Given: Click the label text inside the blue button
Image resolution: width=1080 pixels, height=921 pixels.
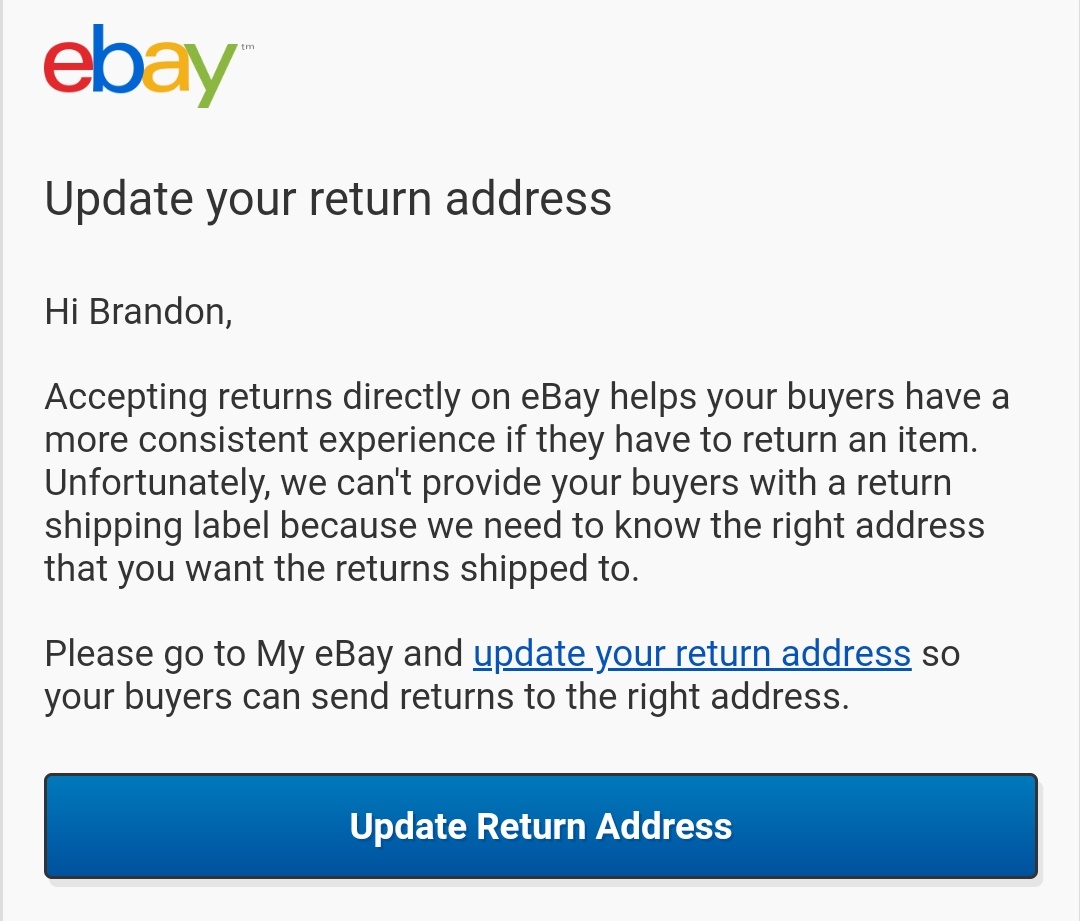Looking at the screenshot, I should pos(540,827).
